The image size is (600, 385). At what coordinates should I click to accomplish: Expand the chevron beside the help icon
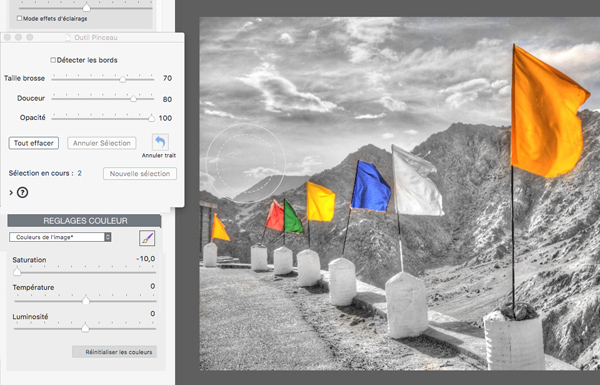(11, 192)
